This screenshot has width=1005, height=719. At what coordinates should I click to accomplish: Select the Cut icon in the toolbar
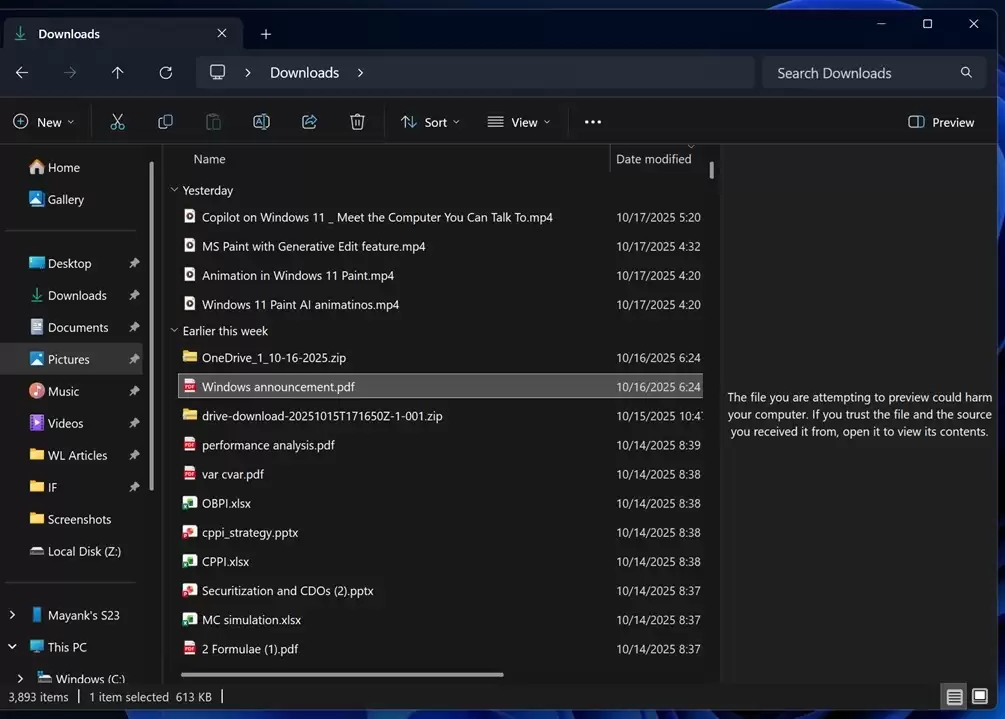pyautogui.click(x=117, y=121)
